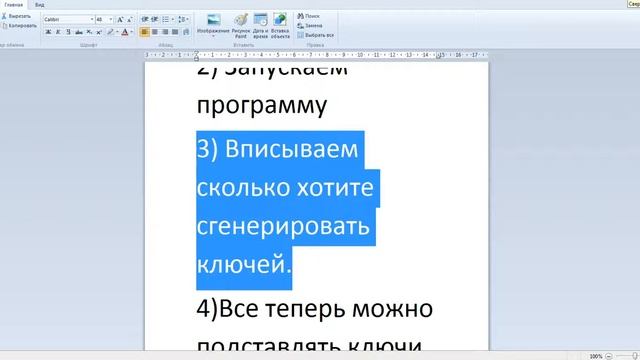
Task: Open Поиск to find text
Action: tap(309, 16)
